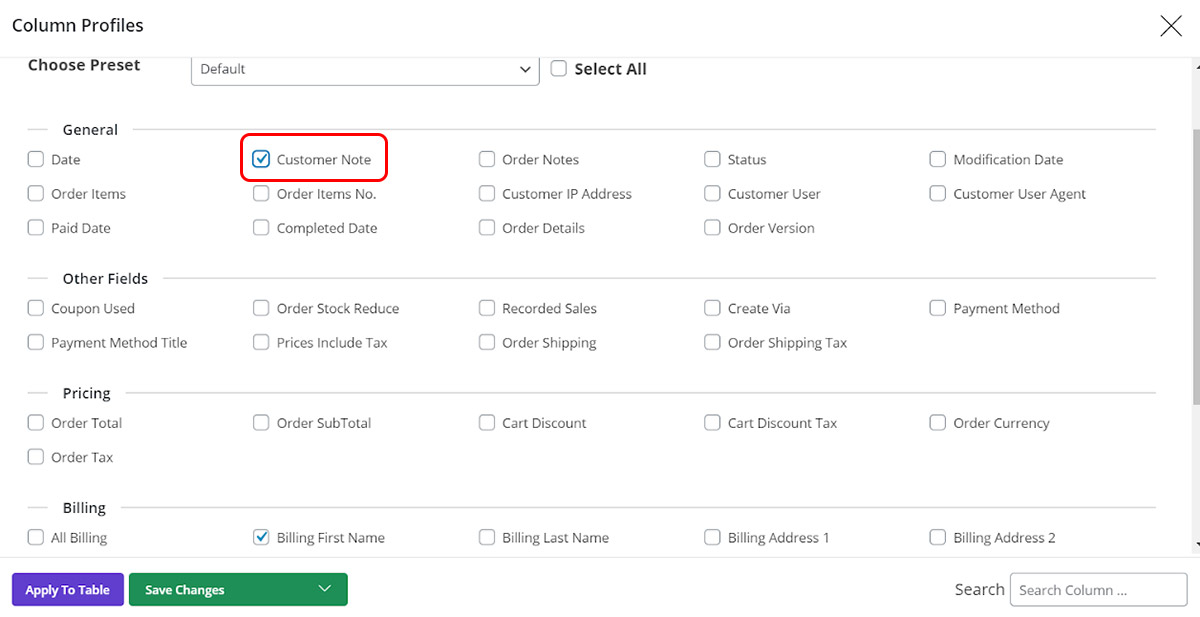Enable the Order Total checkbox
The width and height of the screenshot is (1200, 617).
(x=35, y=422)
